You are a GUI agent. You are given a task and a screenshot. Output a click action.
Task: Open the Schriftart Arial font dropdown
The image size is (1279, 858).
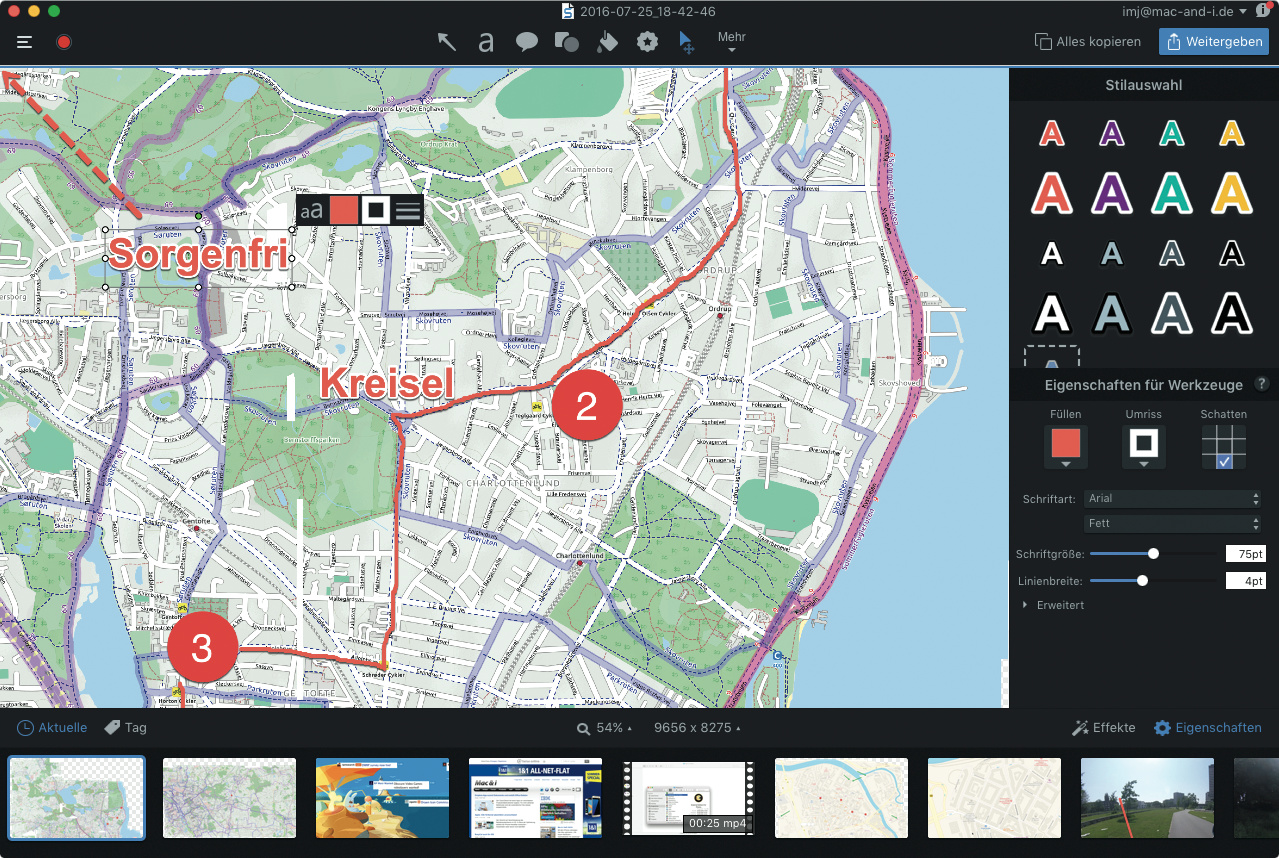(1171, 498)
